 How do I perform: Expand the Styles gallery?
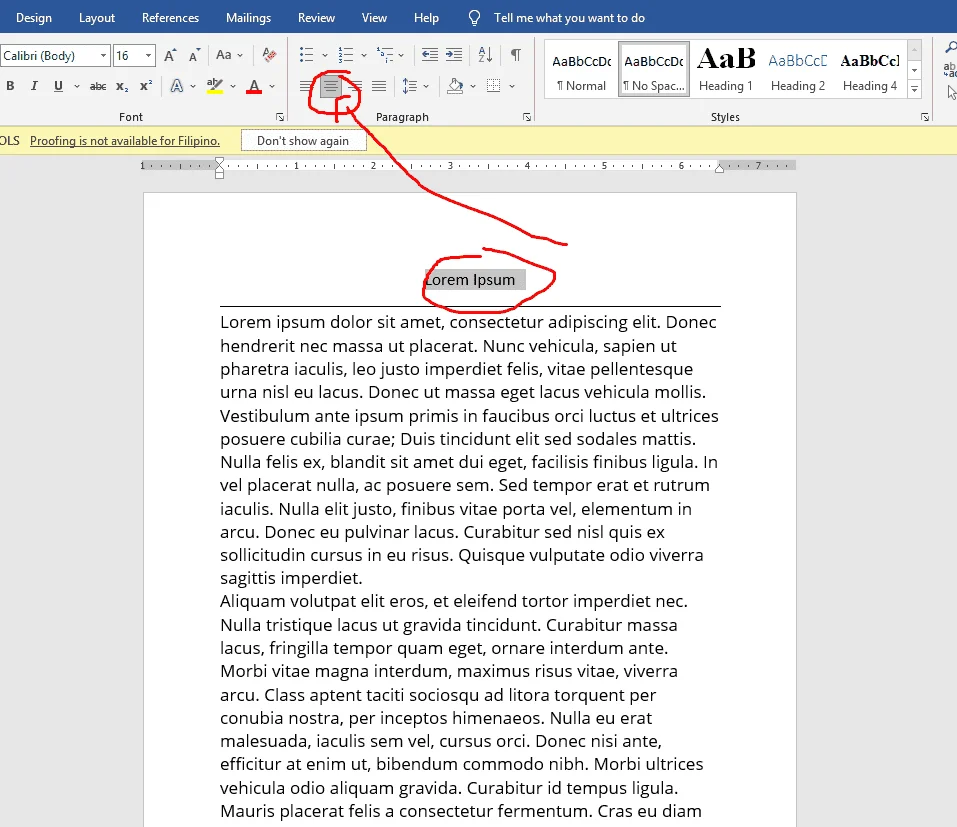pos(914,89)
